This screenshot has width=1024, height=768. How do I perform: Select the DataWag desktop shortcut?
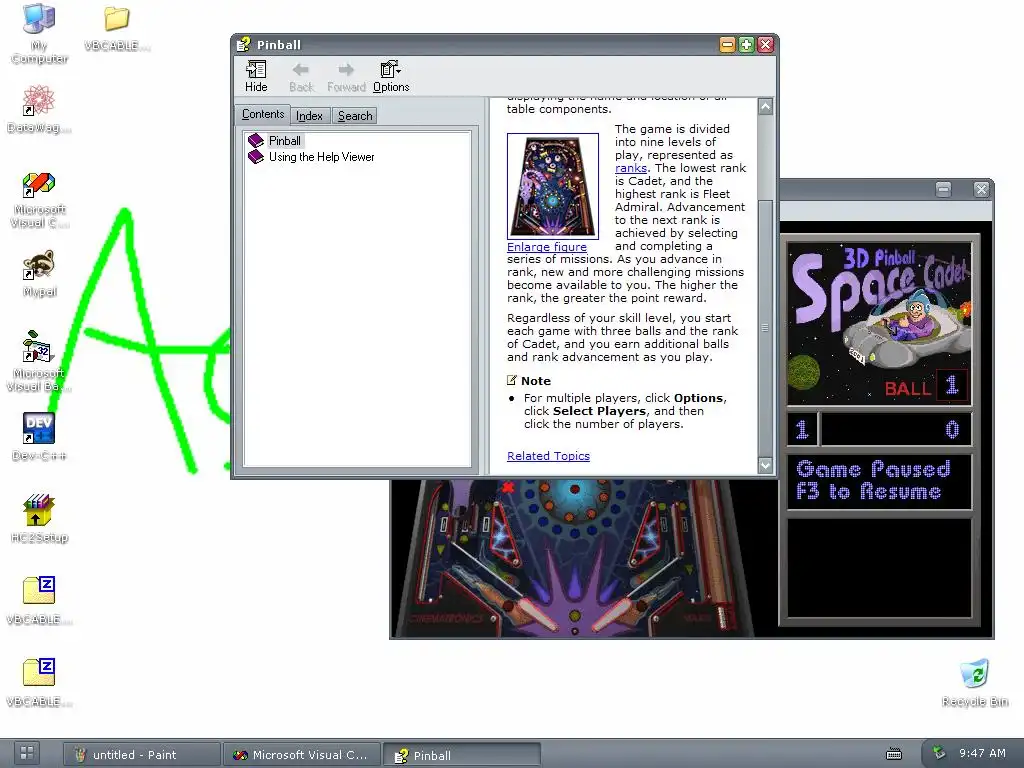click(x=39, y=109)
